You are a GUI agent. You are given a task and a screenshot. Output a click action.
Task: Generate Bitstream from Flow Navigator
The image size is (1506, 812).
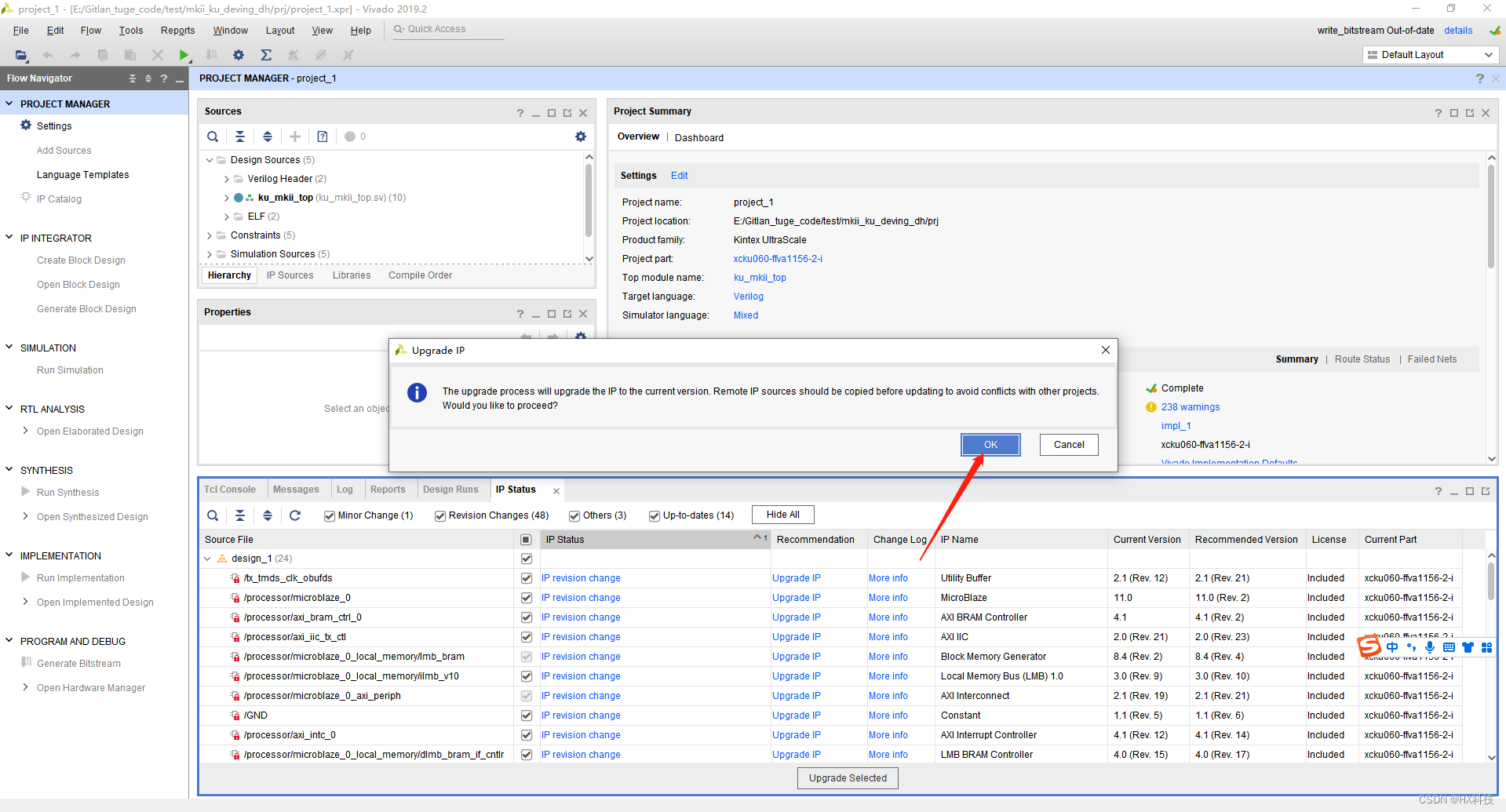click(x=78, y=663)
